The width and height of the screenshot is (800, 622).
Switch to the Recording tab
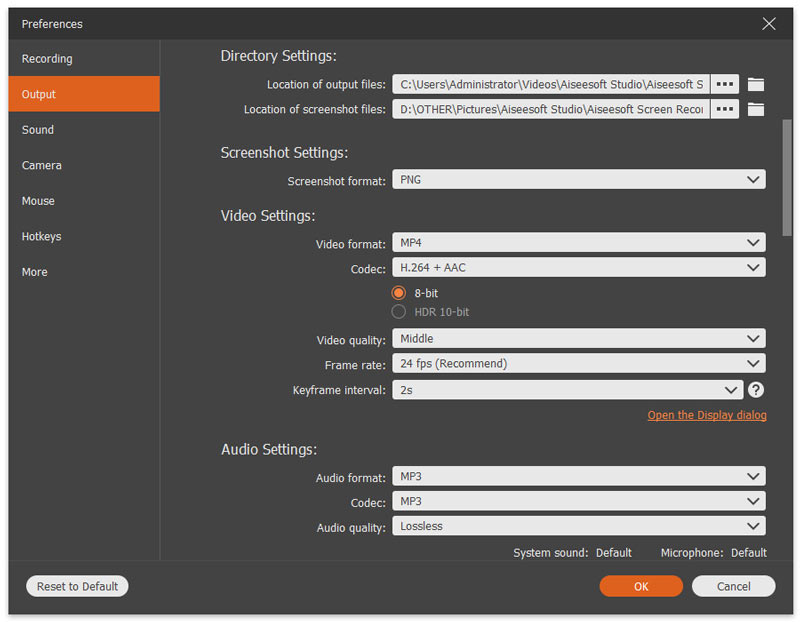click(x=47, y=59)
